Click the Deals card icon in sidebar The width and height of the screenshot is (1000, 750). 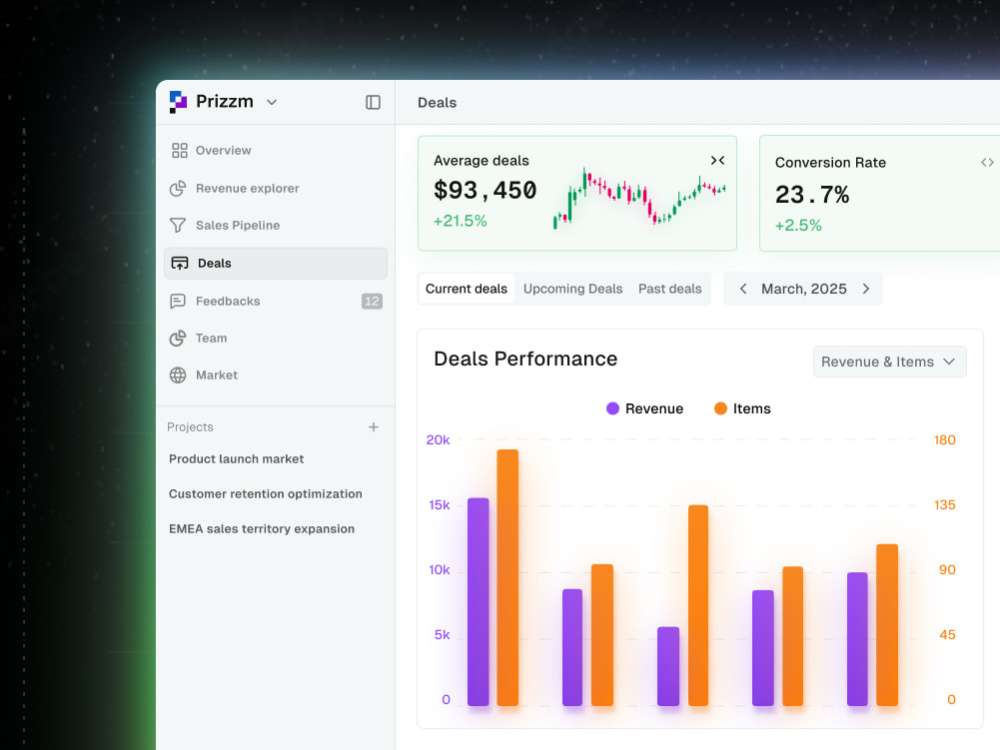[x=180, y=263]
